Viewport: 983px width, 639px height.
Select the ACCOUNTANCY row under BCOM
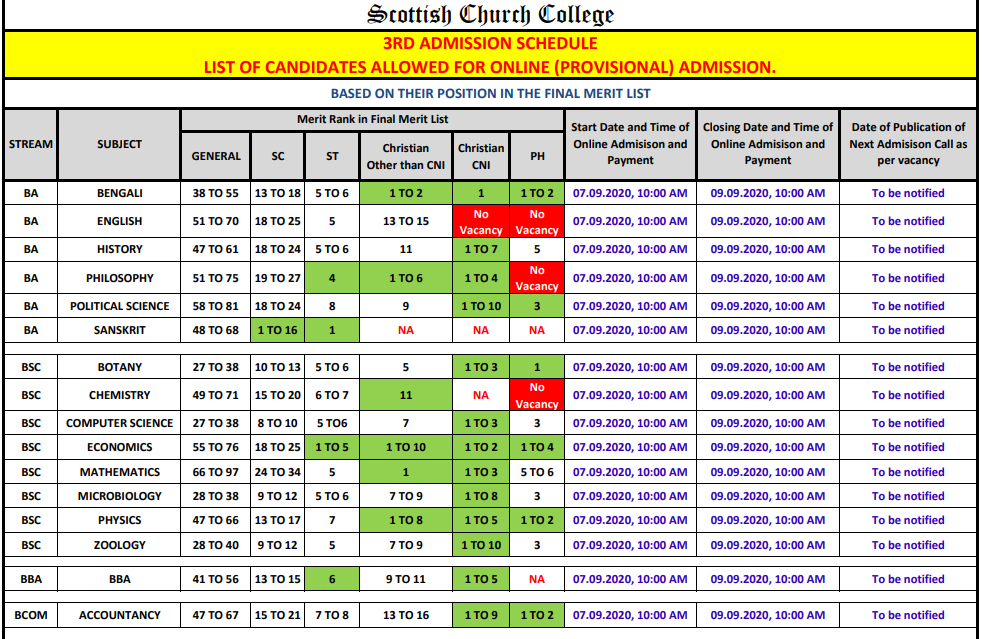[x=119, y=615]
